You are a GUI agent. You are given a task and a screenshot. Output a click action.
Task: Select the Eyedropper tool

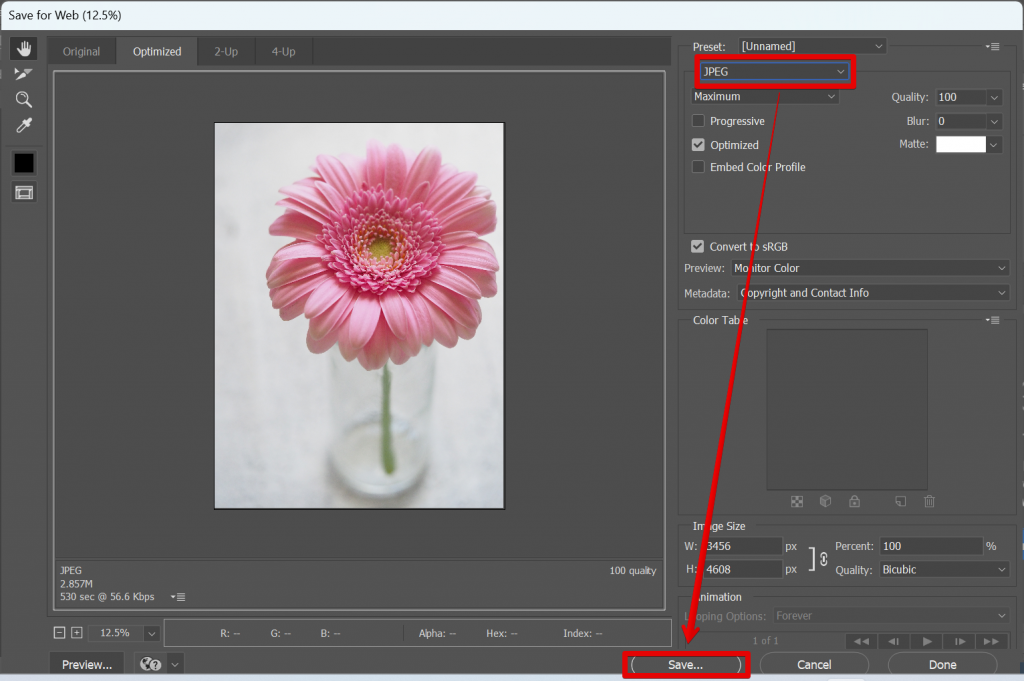tap(23, 125)
